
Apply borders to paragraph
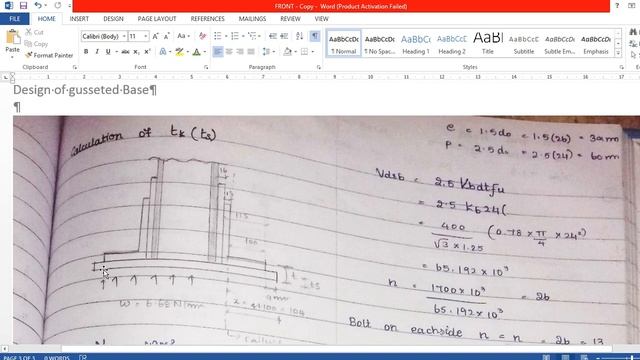tap(304, 52)
